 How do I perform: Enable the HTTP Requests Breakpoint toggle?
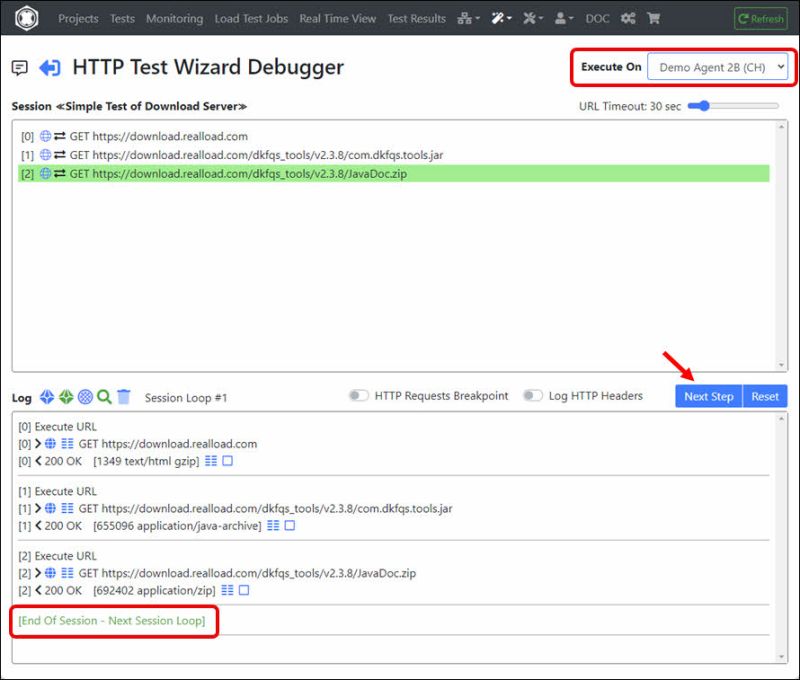pos(358,395)
